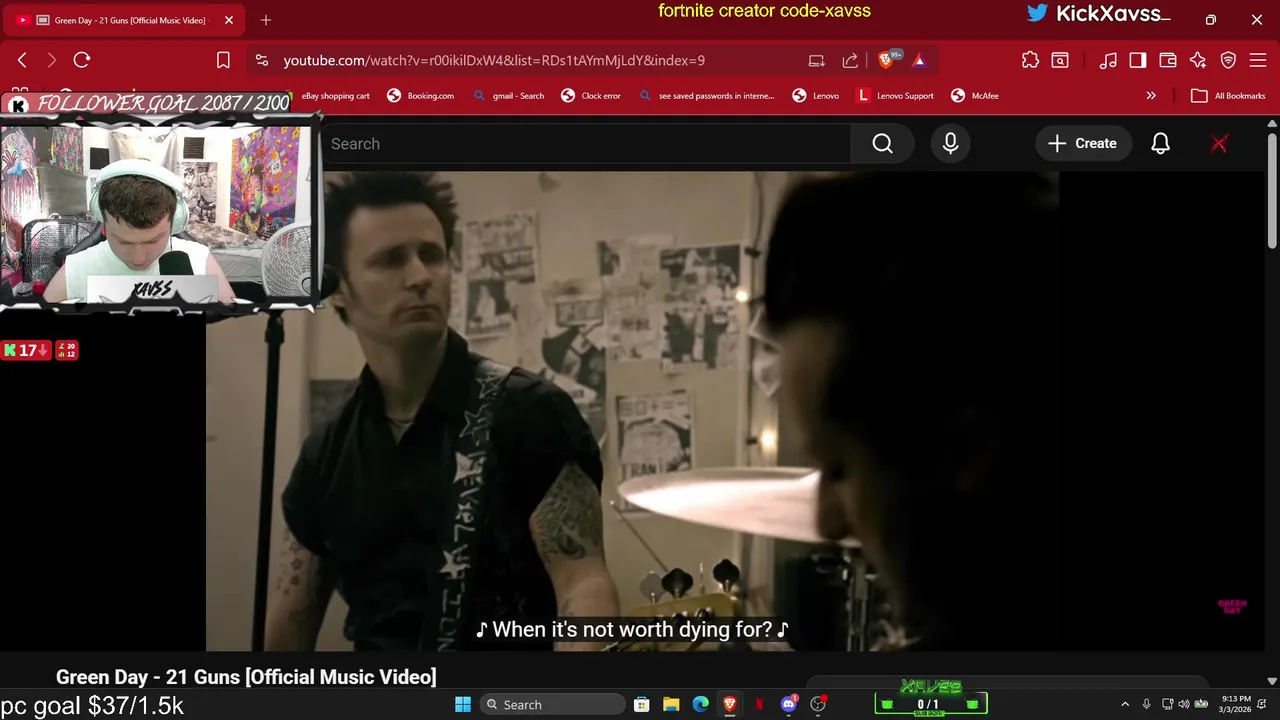
Task: Open the Windows Start menu
Action: coord(463,705)
